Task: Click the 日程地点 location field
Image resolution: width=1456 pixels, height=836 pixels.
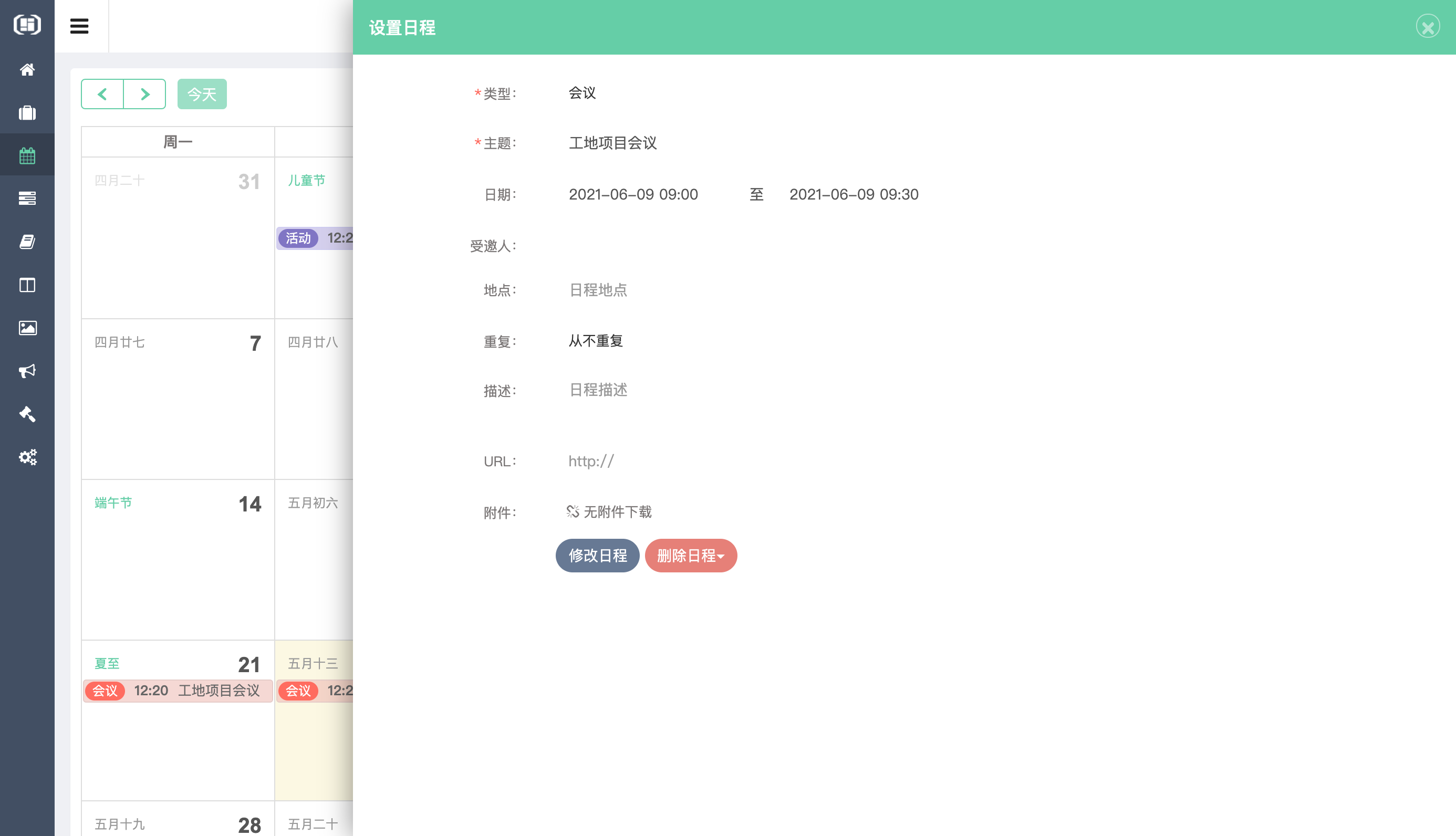Action: click(x=598, y=290)
